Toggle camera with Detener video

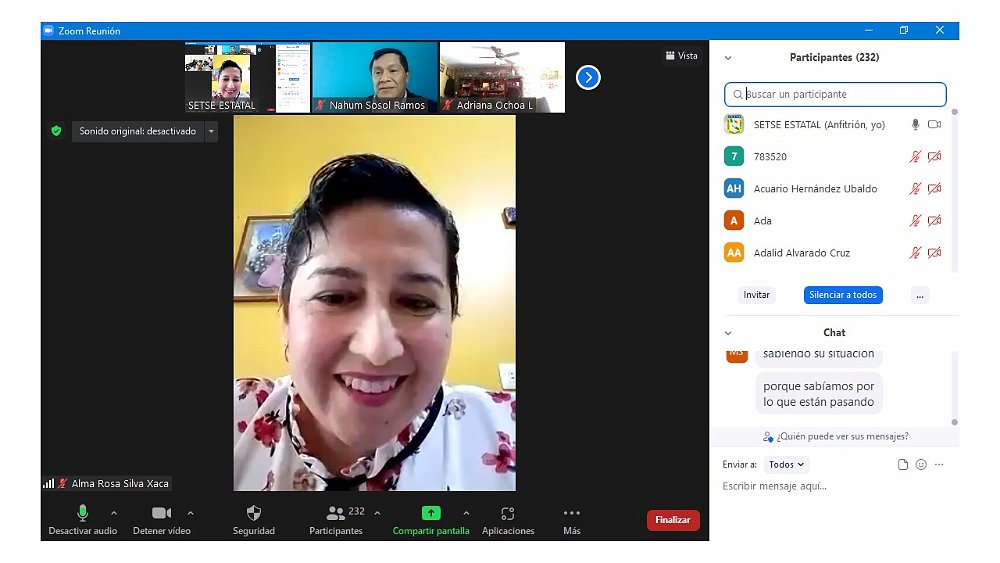(x=161, y=513)
